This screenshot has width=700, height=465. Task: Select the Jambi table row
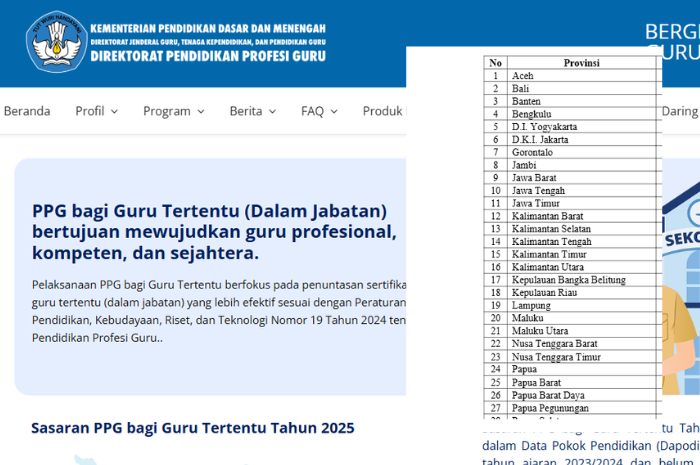coord(570,165)
